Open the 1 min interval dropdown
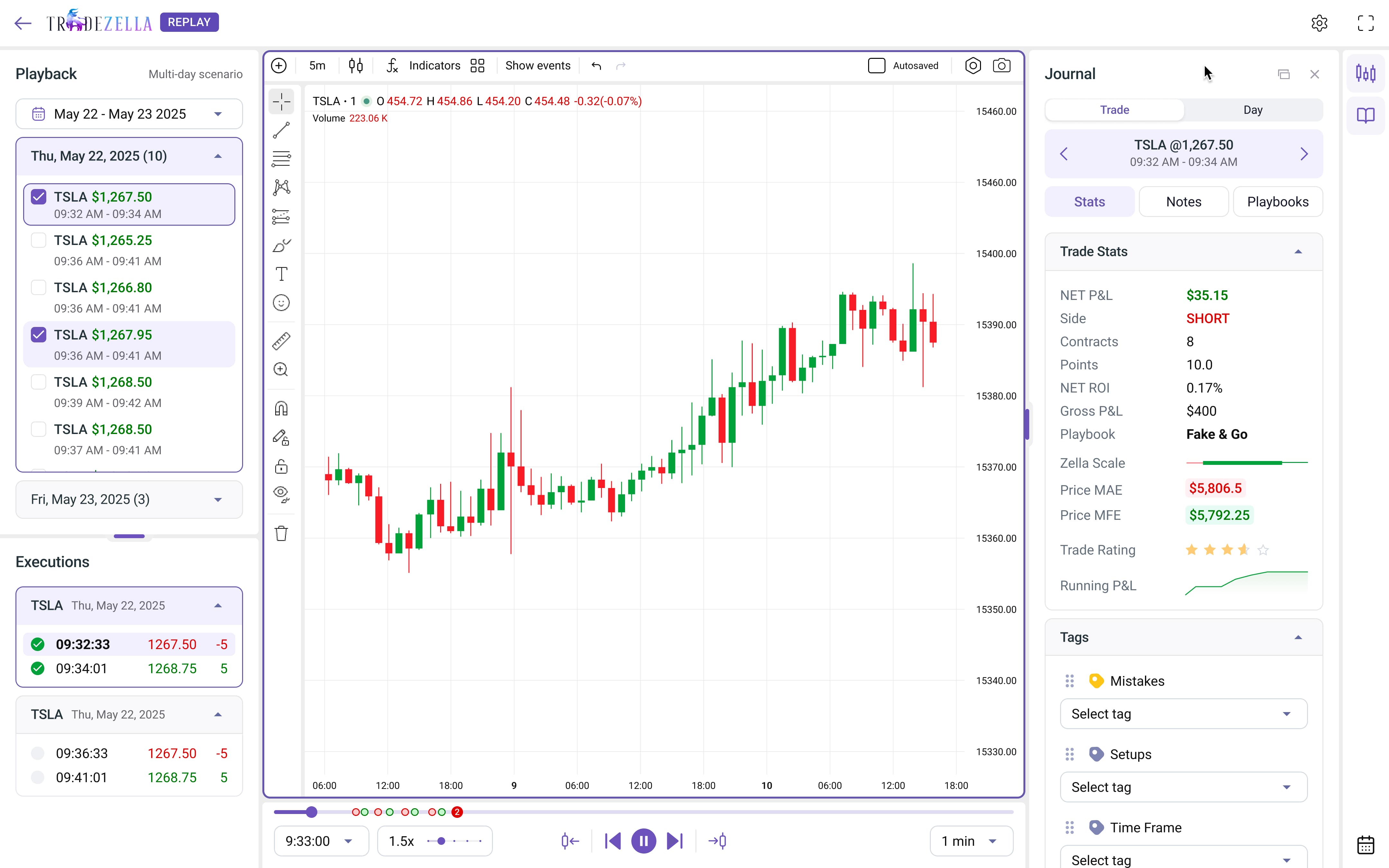Screen dimensions: 1389x868 [x=971, y=841]
